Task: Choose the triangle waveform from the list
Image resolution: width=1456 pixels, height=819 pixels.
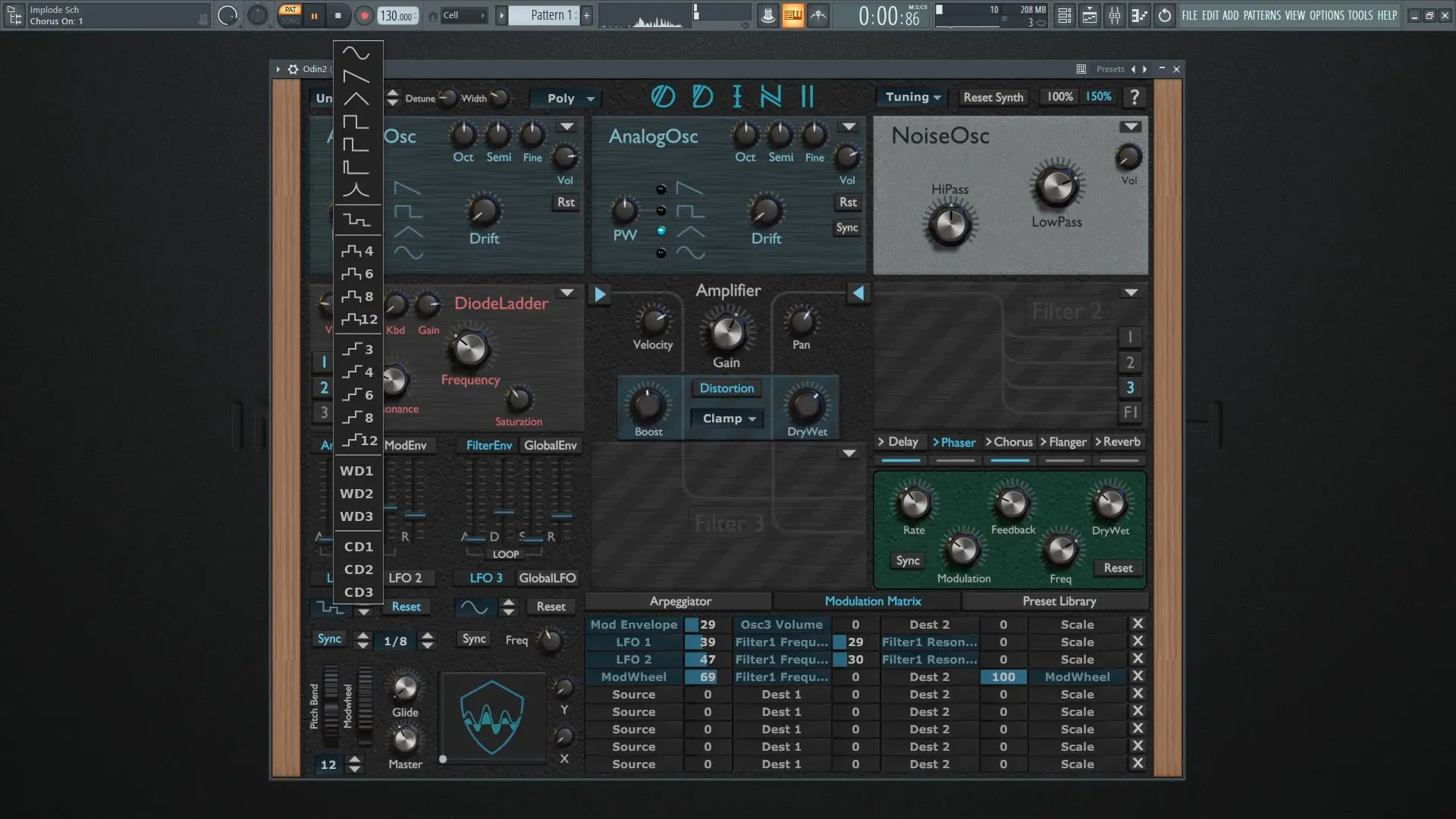Action: [x=356, y=99]
